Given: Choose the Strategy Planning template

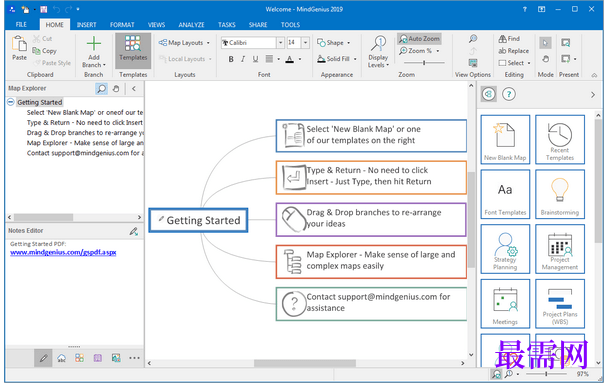Looking at the screenshot, I should pyautogui.click(x=505, y=249).
